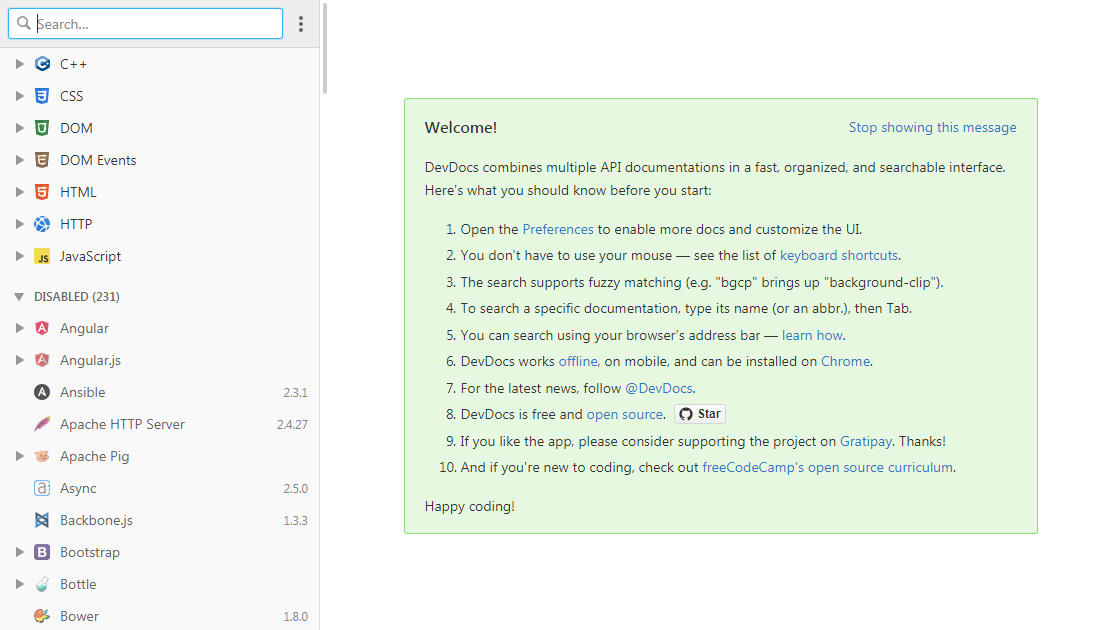Click the sidebar vertical scrollbar
Screen dimensions: 1109x630
[x=325, y=48]
